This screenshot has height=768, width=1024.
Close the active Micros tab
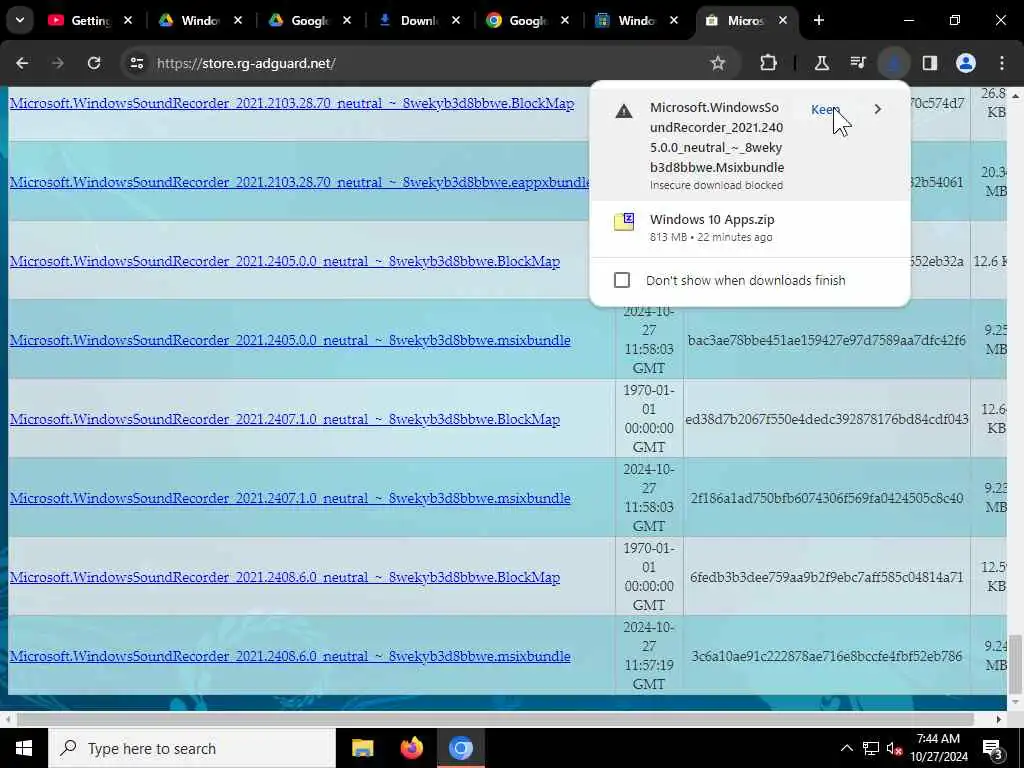click(783, 20)
